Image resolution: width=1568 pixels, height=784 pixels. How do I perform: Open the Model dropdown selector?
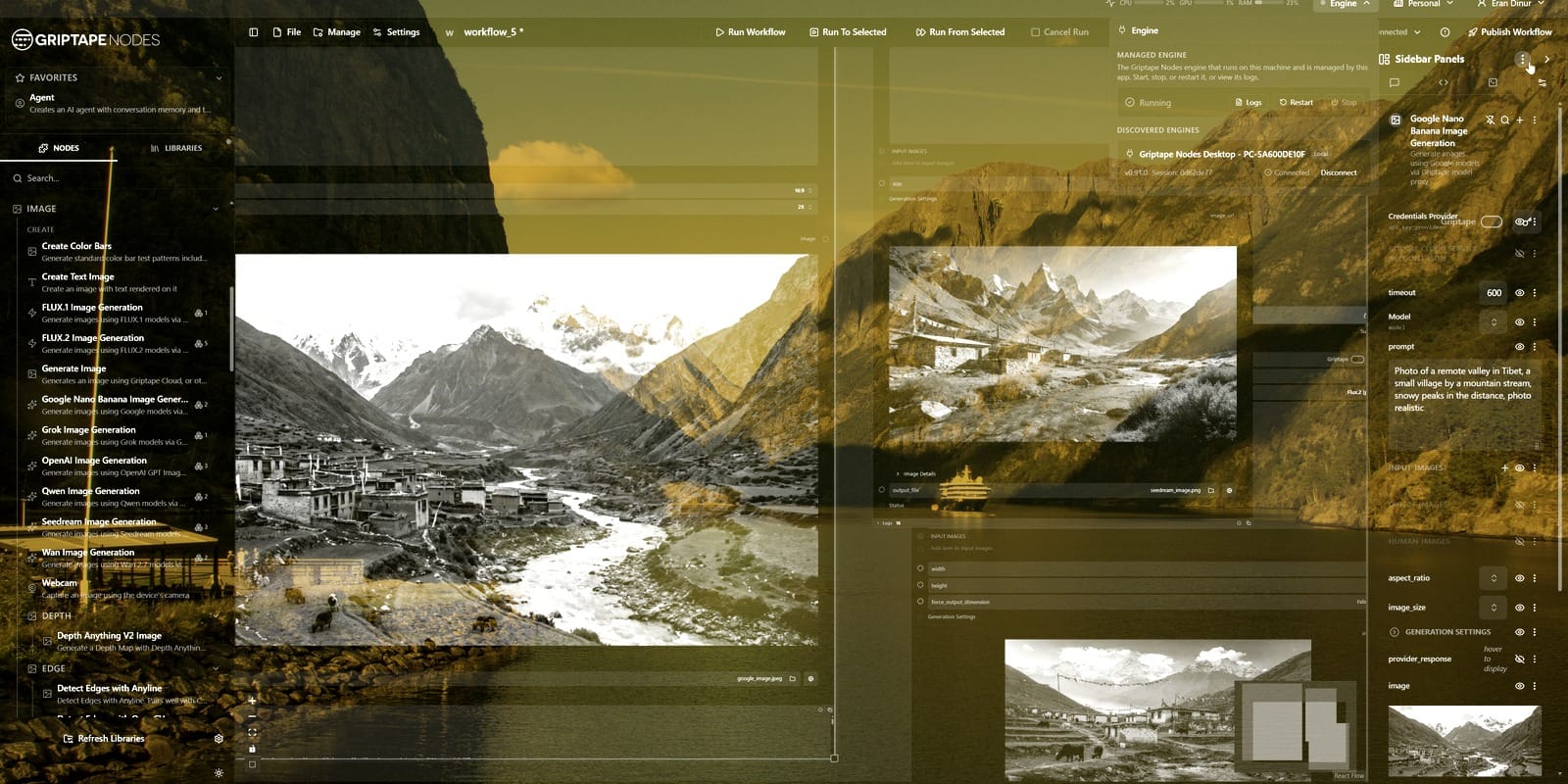1494,321
